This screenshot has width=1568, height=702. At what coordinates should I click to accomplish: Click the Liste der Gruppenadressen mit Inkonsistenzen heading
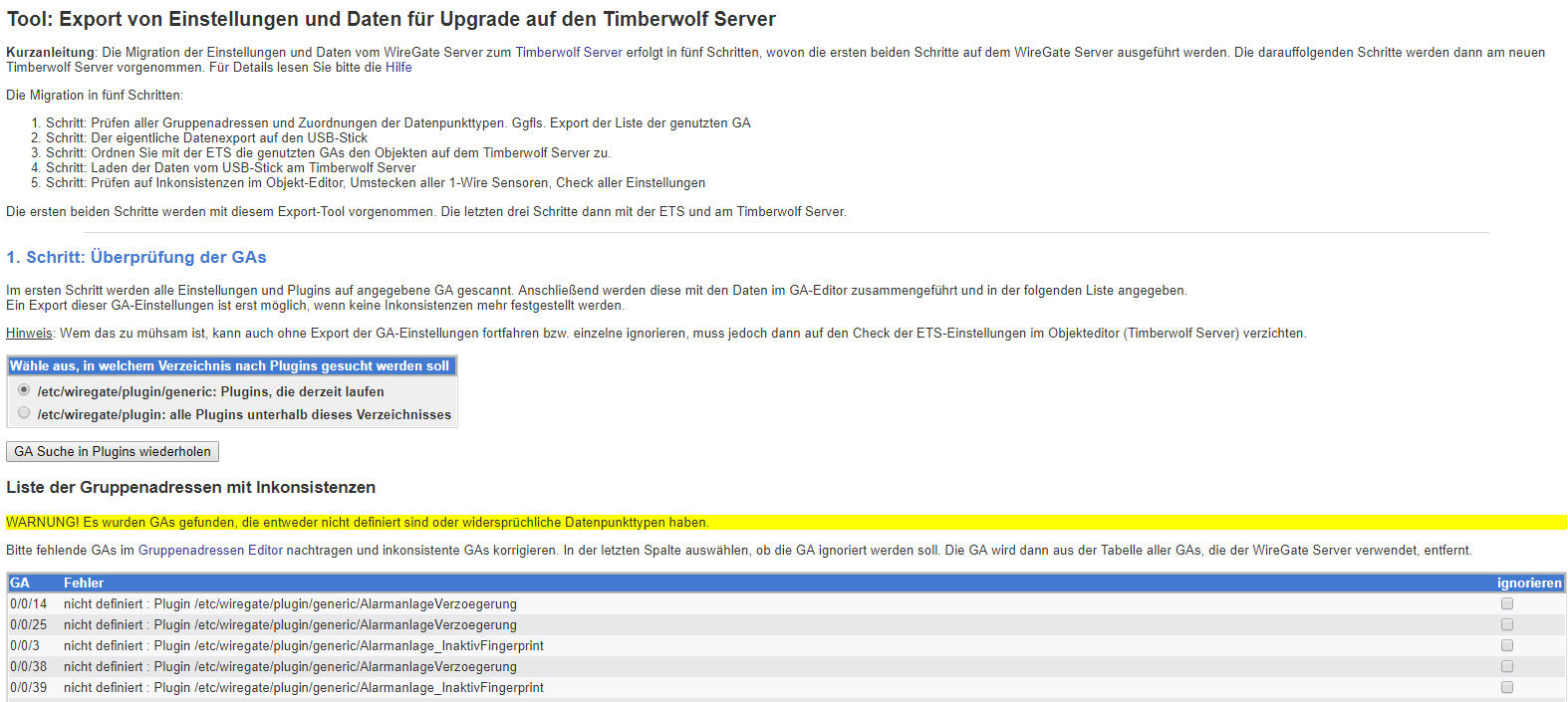point(191,488)
